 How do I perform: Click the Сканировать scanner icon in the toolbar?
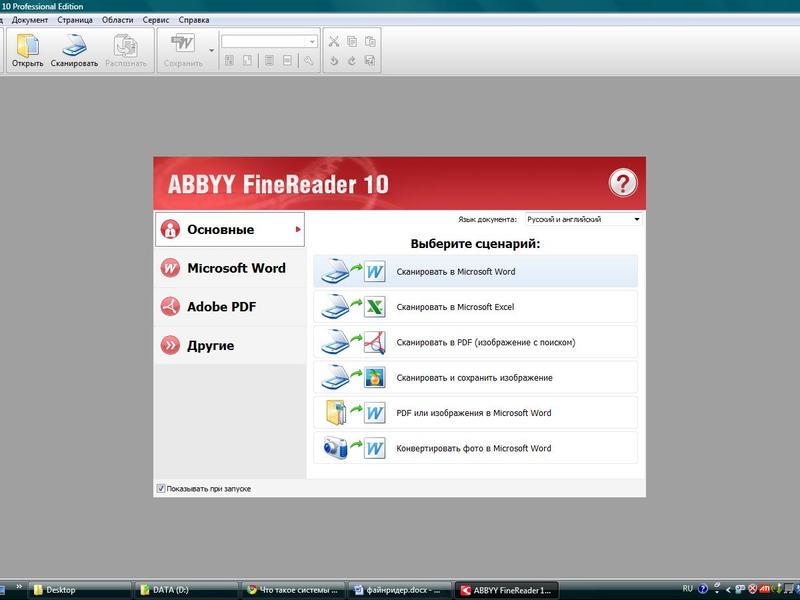pos(74,45)
